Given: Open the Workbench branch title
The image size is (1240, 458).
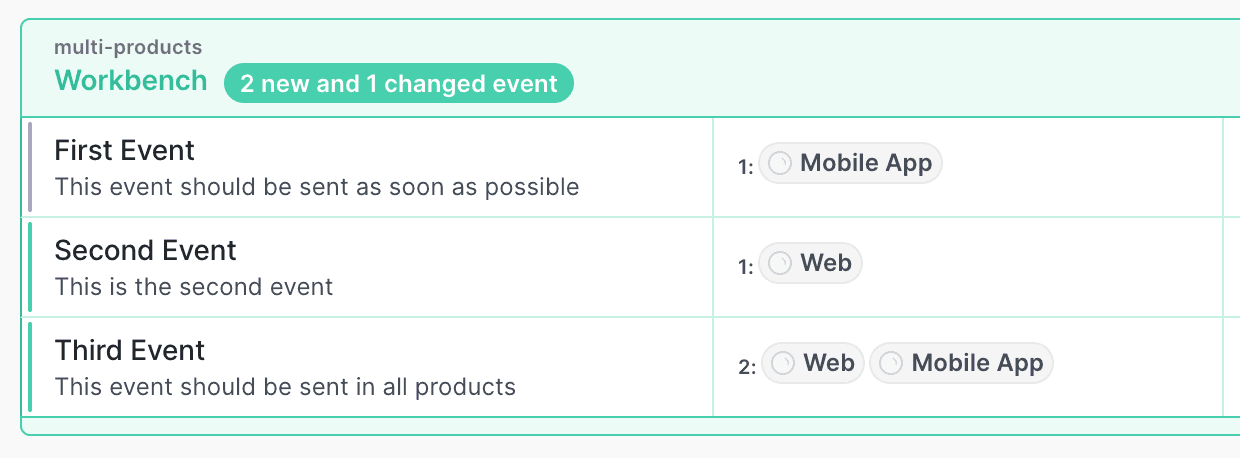Looking at the screenshot, I should point(131,81).
